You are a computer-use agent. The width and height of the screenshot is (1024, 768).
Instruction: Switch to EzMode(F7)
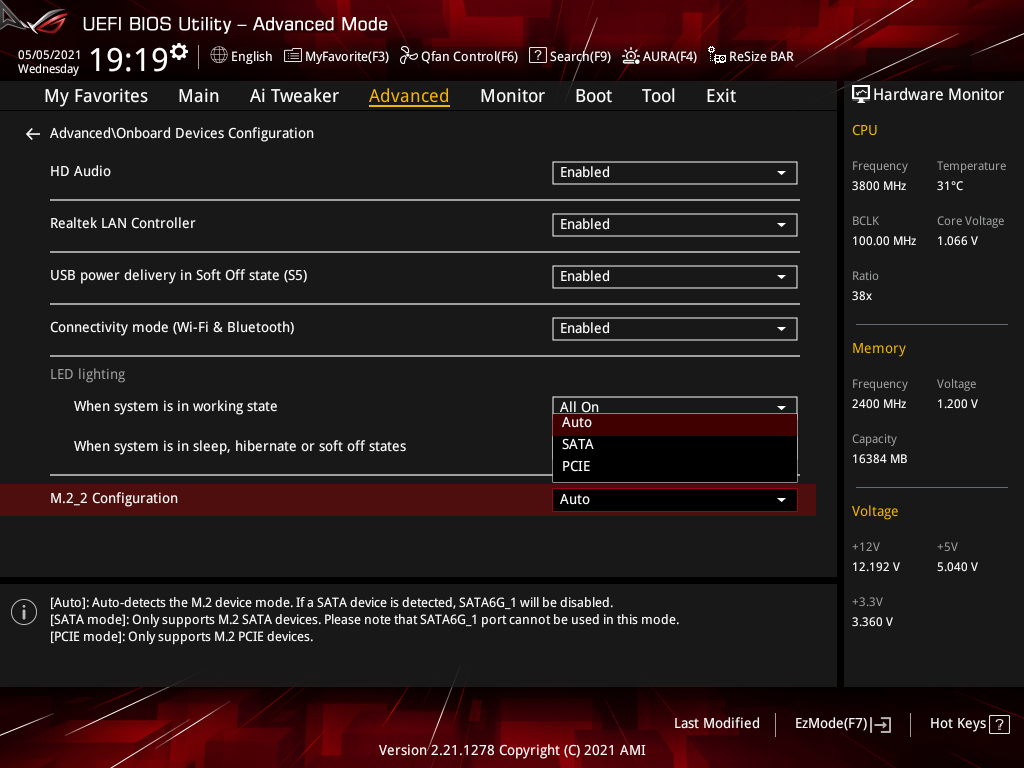point(842,724)
